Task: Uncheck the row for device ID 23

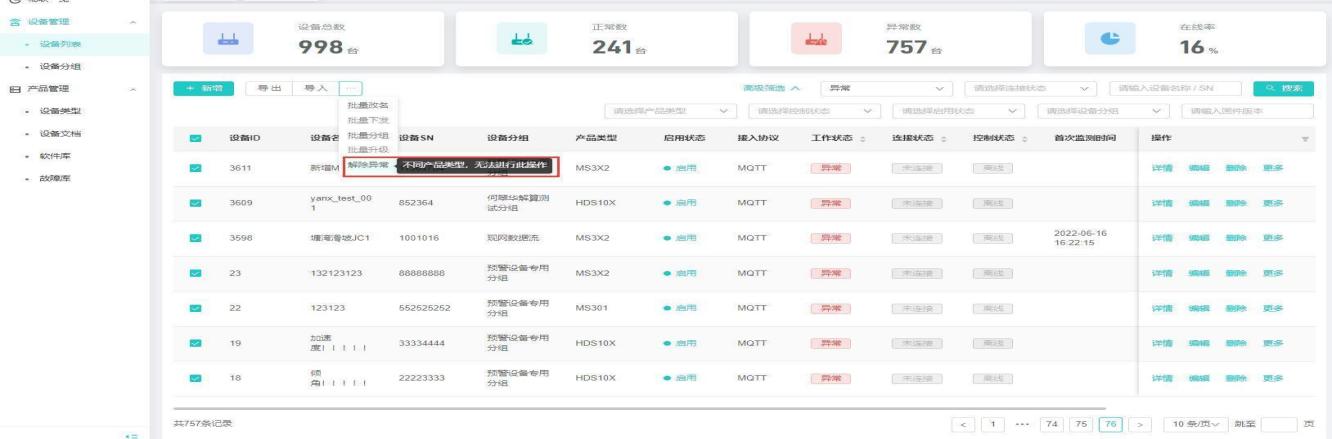Action: click(x=195, y=272)
